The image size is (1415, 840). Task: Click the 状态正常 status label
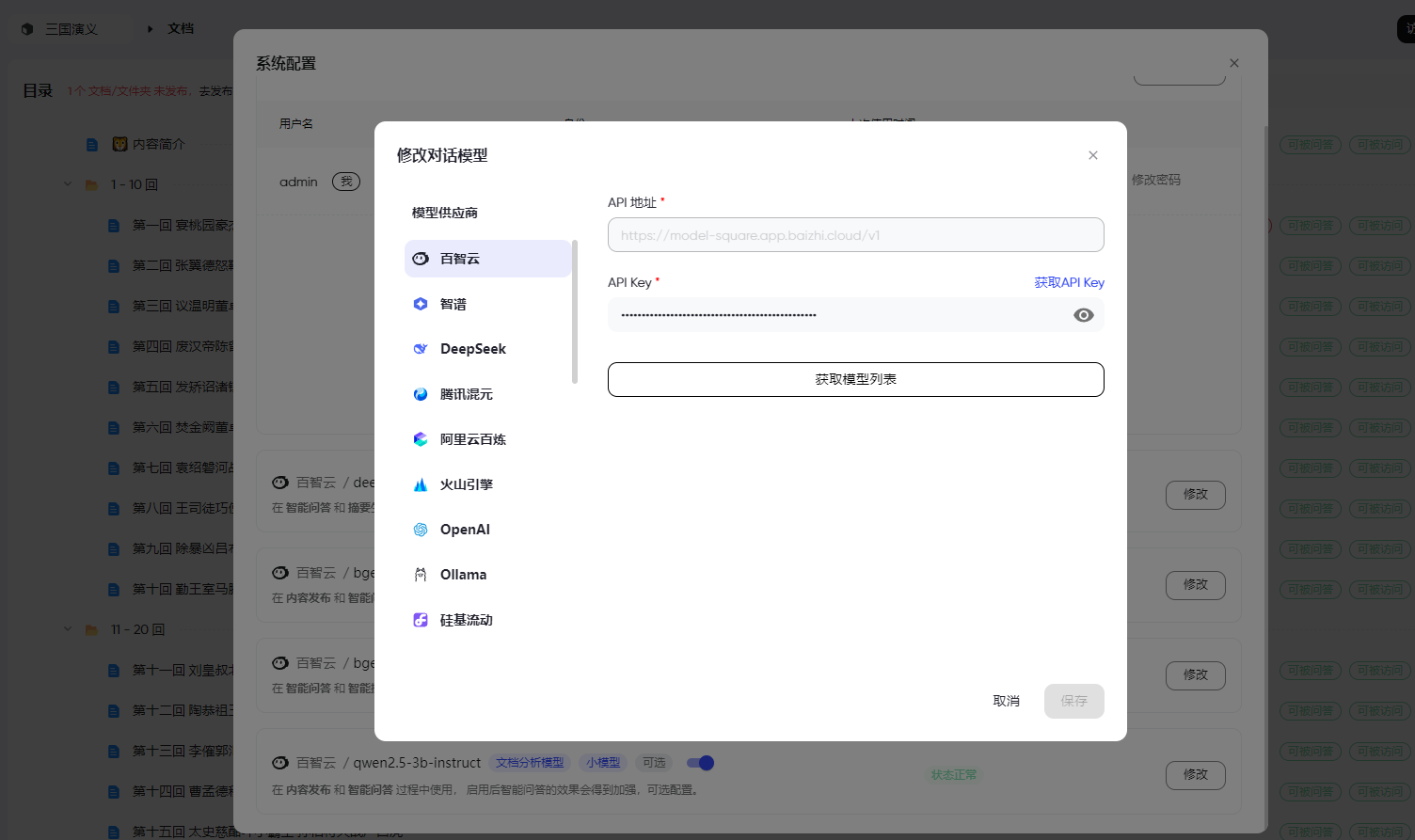954,775
